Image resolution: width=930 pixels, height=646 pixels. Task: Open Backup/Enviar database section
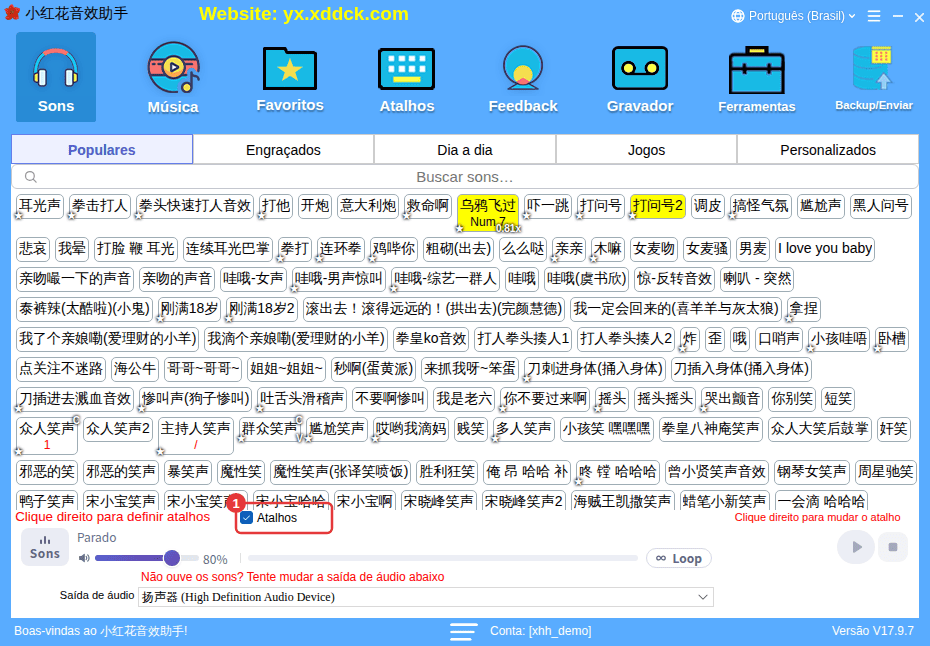point(874,77)
